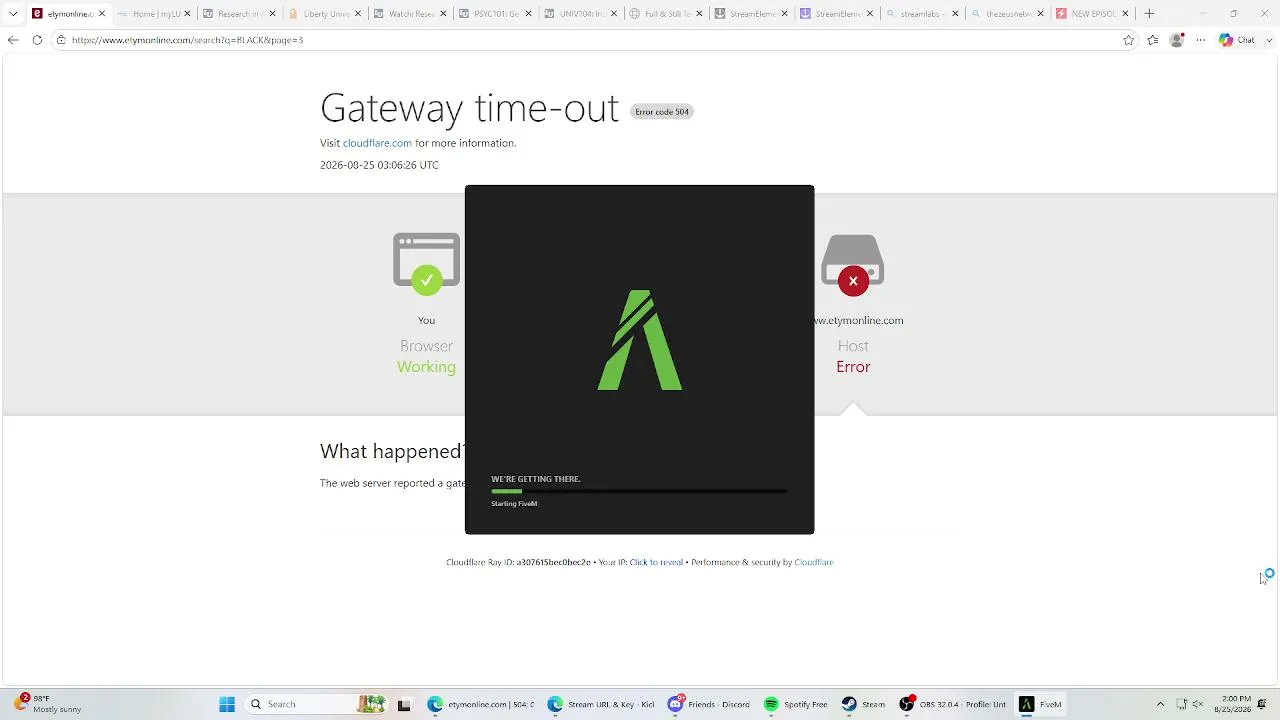Open Spotify Free from the taskbar
The width and height of the screenshot is (1280, 720).
(x=796, y=704)
